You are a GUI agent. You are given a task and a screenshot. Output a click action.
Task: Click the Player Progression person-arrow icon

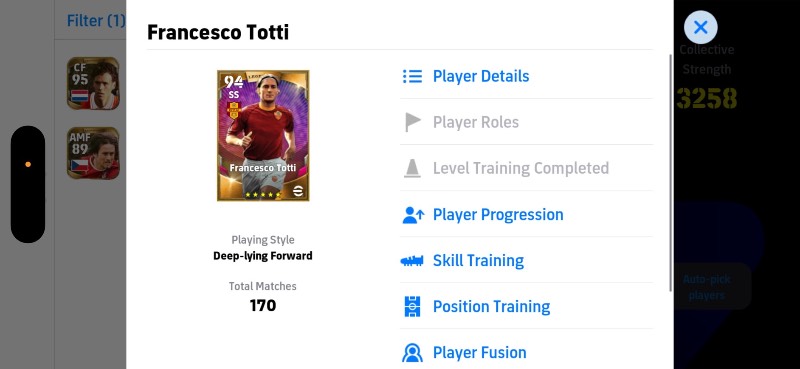(413, 214)
